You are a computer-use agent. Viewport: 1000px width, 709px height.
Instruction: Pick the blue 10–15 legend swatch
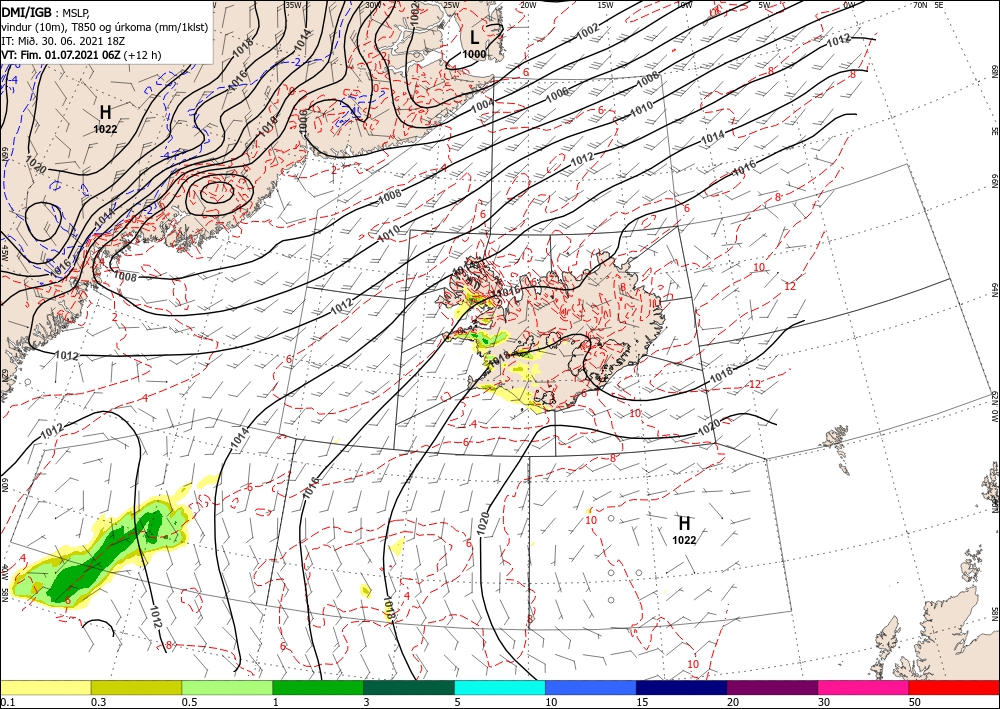coord(591,687)
